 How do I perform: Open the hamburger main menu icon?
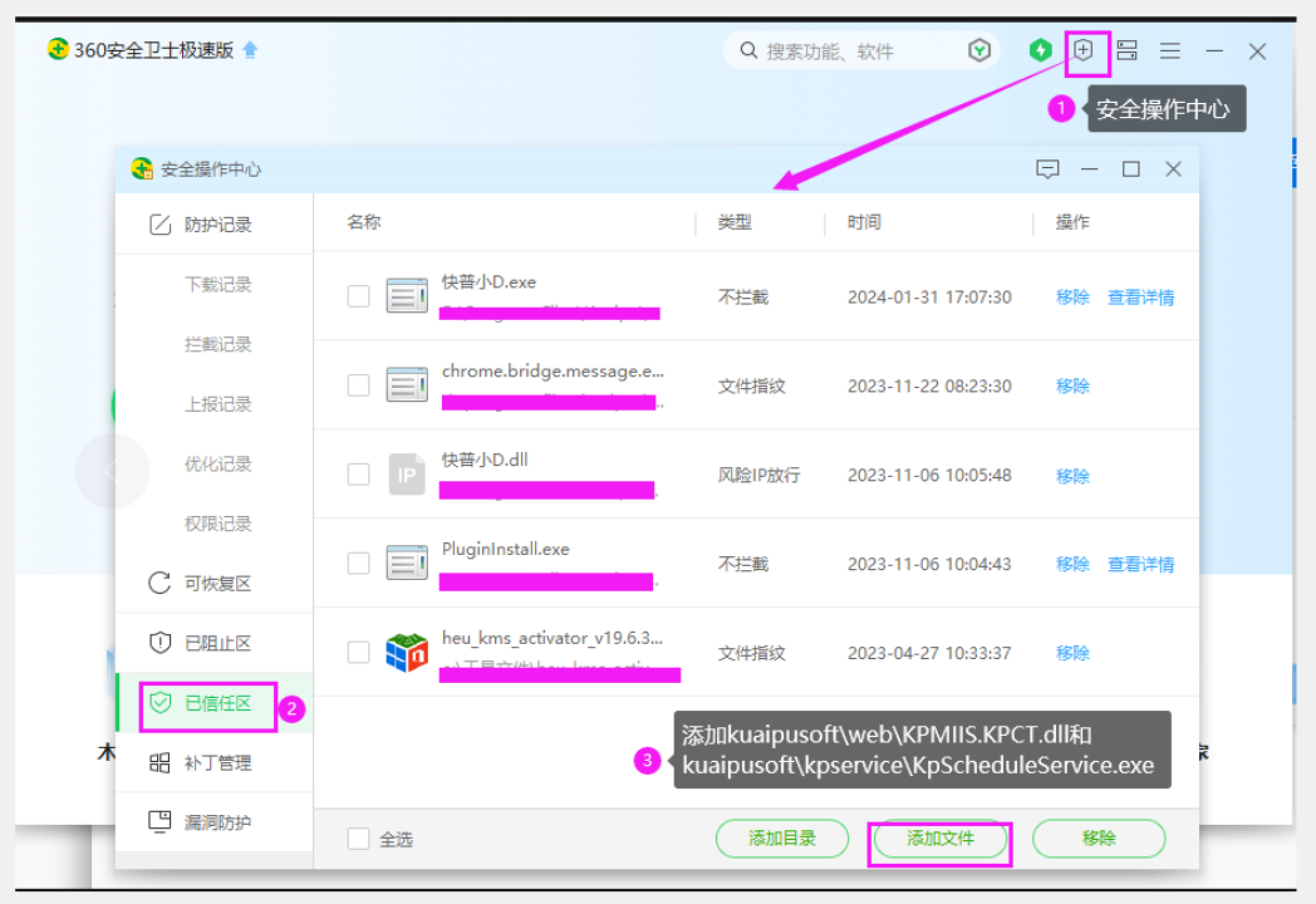pyautogui.click(x=1170, y=50)
